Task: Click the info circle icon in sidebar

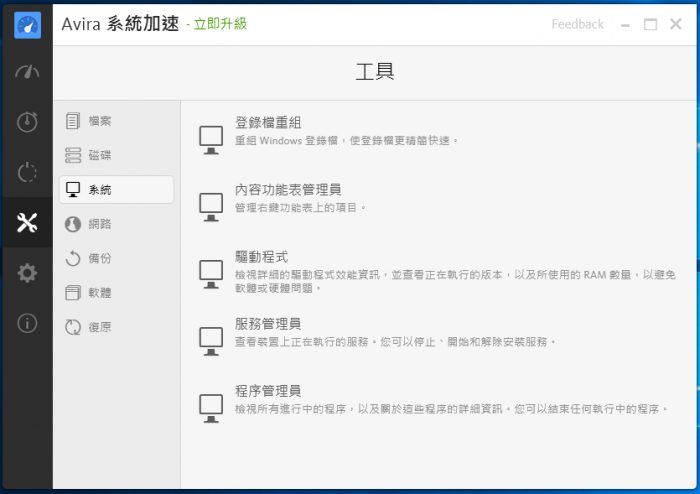Action: point(27,323)
